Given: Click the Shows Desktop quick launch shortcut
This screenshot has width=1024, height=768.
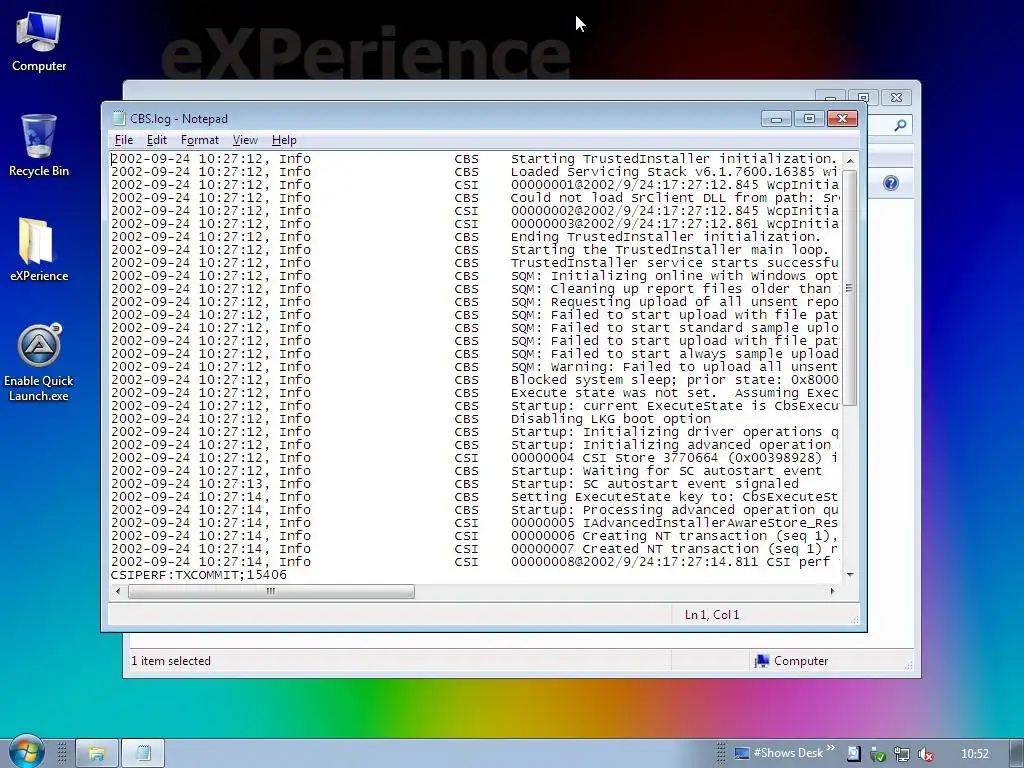Looking at the screenshot, I should (779, 753).
